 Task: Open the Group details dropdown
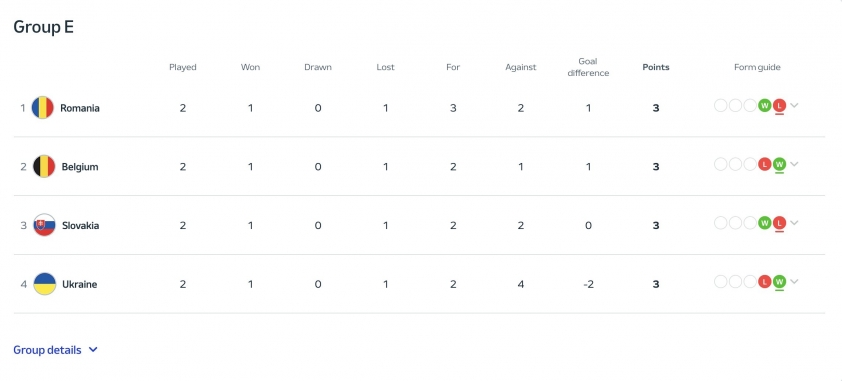(55, 350)
